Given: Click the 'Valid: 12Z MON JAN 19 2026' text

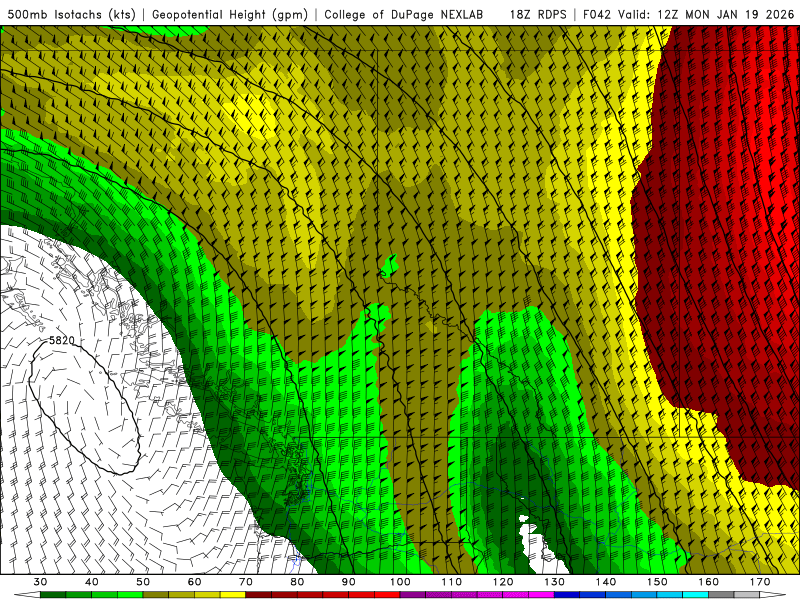Looking at the screenshot, I should tap(706, 14).
